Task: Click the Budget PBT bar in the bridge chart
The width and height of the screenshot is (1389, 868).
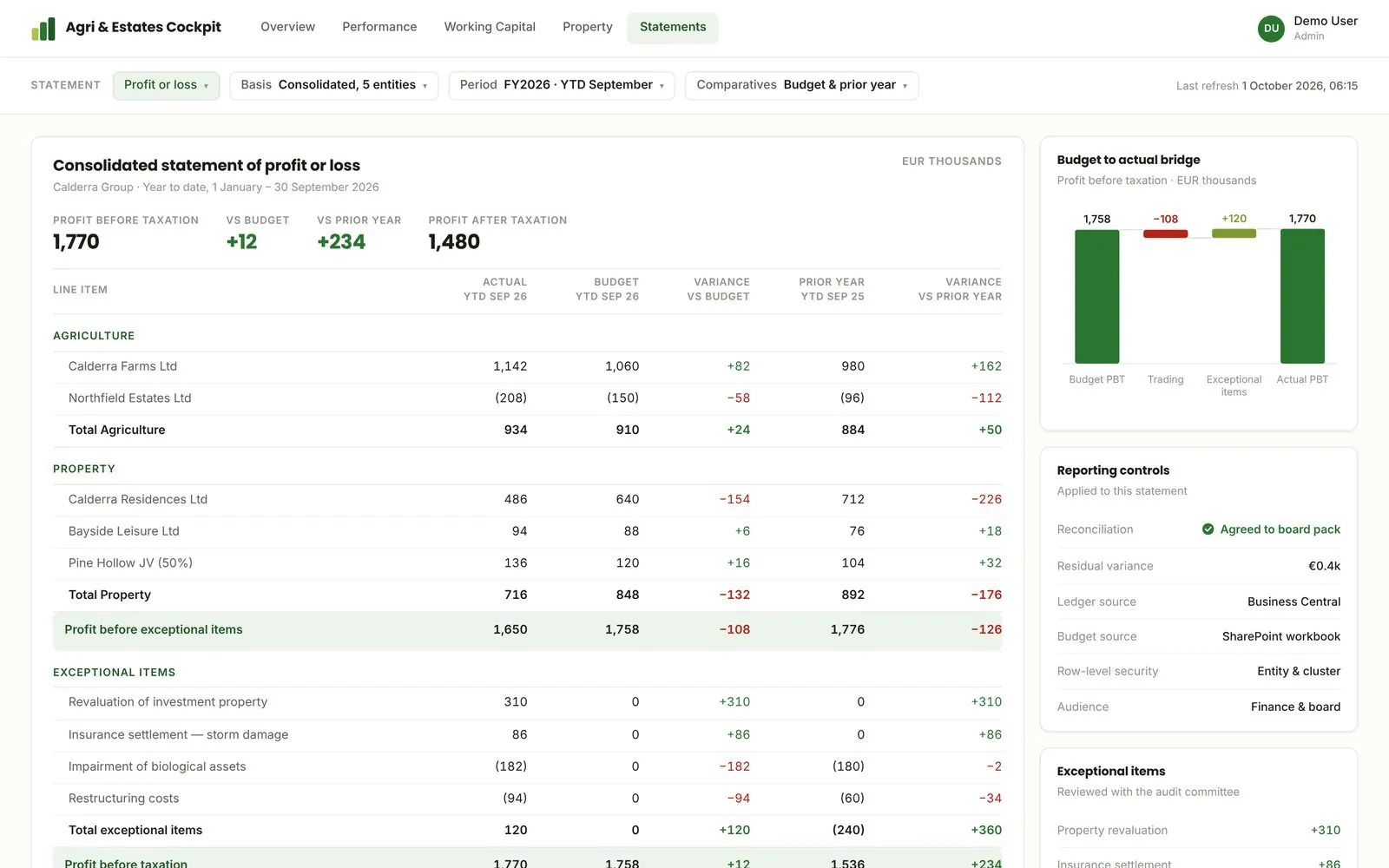Action: pos(1096,296)
